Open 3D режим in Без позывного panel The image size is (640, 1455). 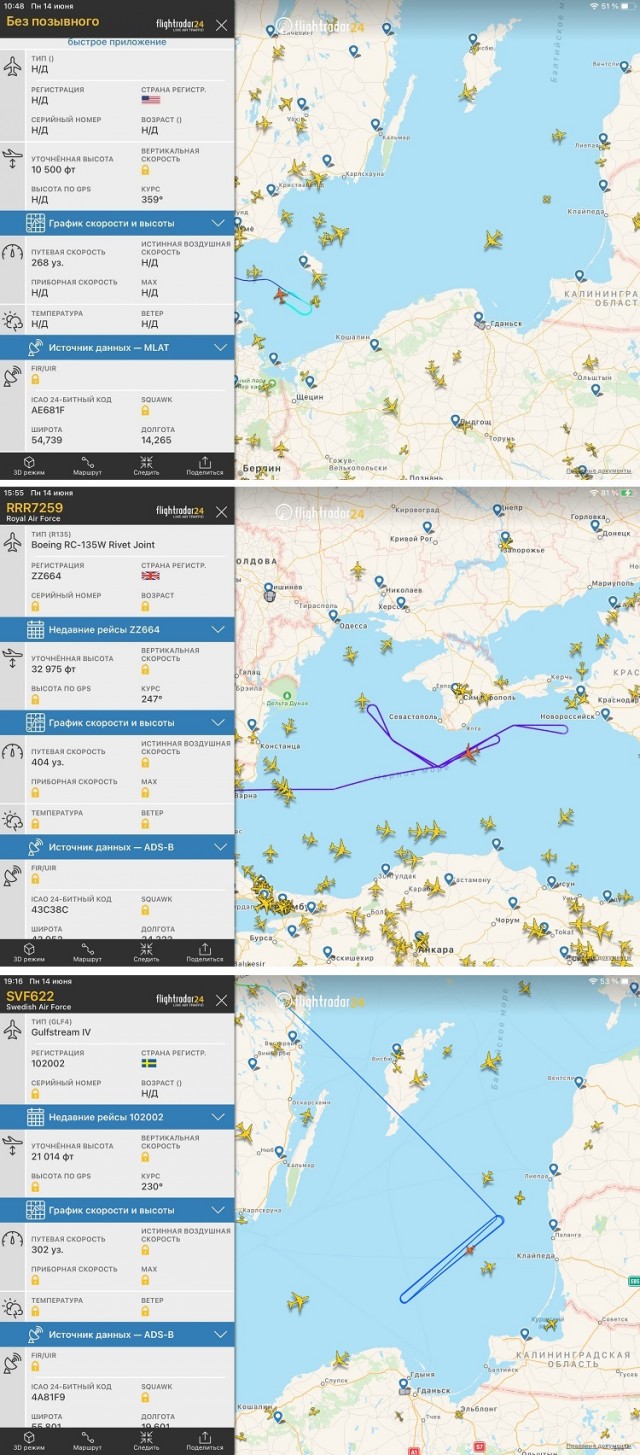tap(29, 465)
